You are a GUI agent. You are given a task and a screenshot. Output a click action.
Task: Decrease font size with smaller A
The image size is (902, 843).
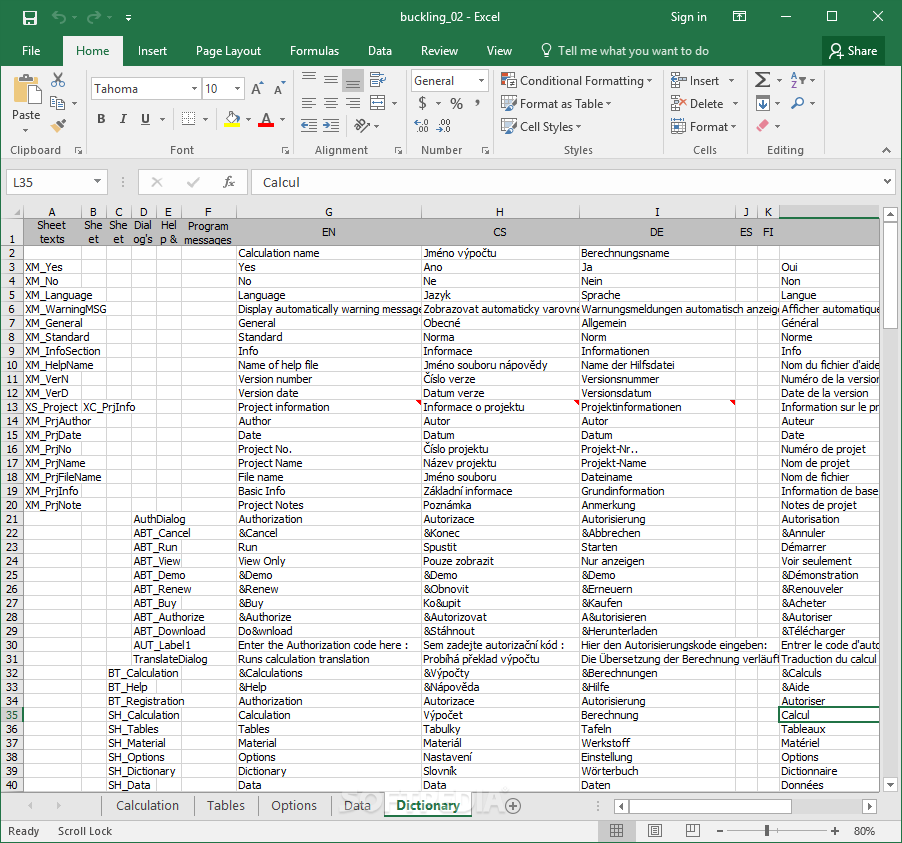tap(279, 89)
